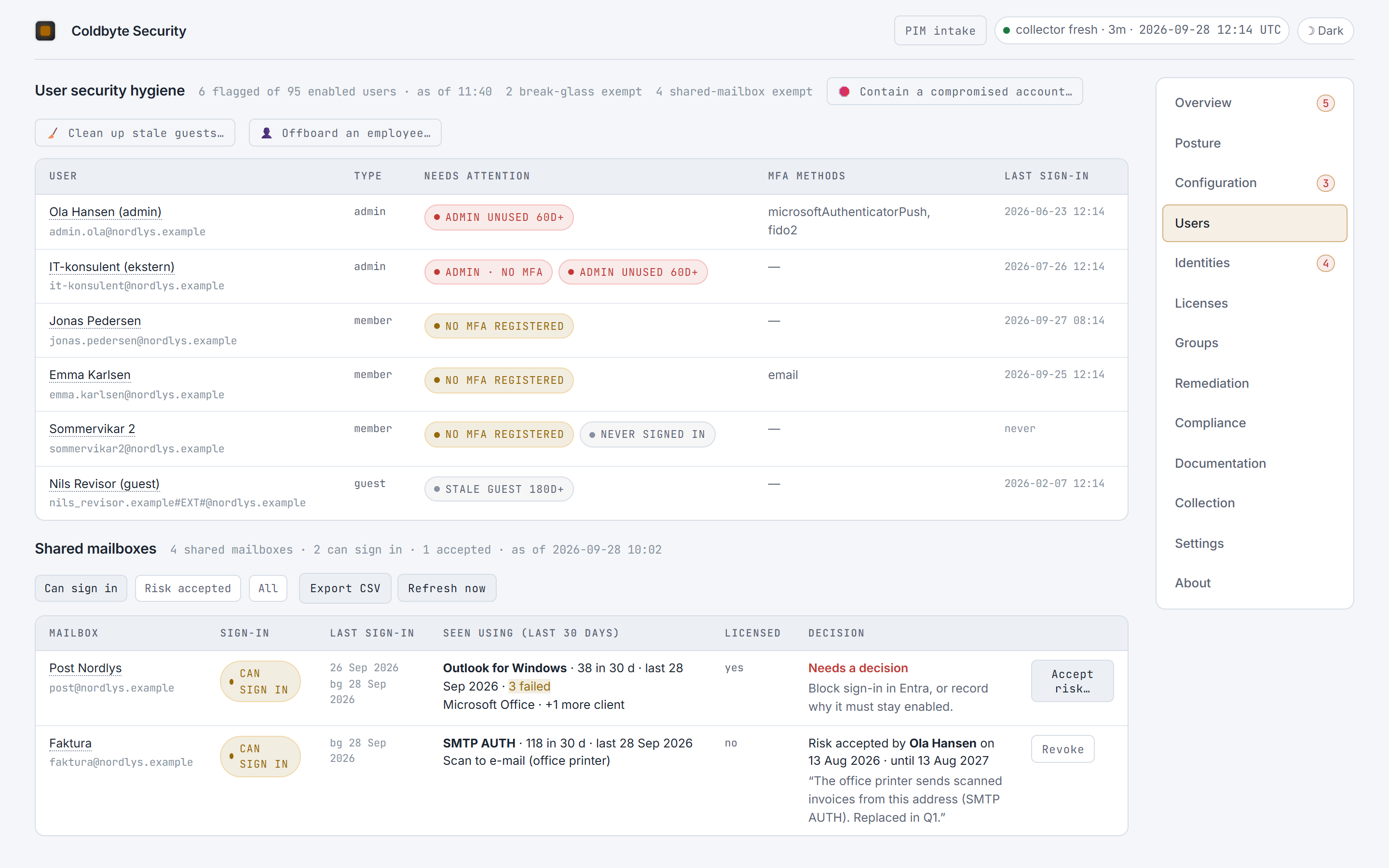The height and width of the screenshot is (868, 1389).
Task: Open user Jonas Pedersen
Action: pyautogui.click(x=95, y=321)
